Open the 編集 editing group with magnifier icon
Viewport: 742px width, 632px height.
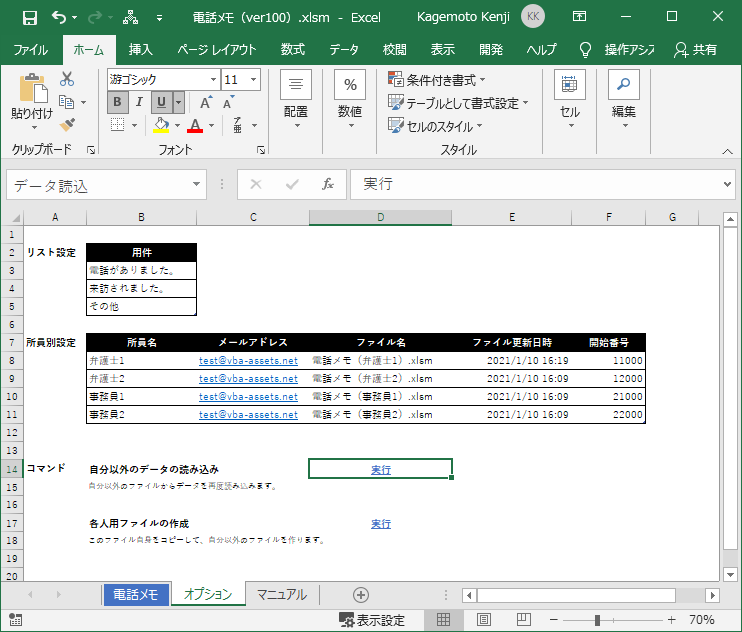(624, 99)
